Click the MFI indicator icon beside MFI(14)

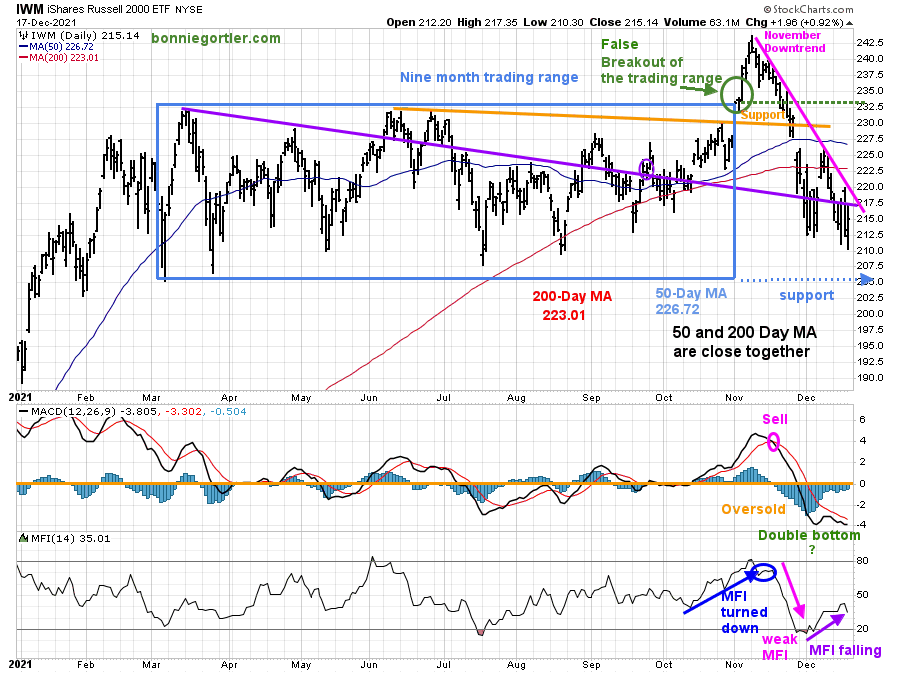point(24,538)
